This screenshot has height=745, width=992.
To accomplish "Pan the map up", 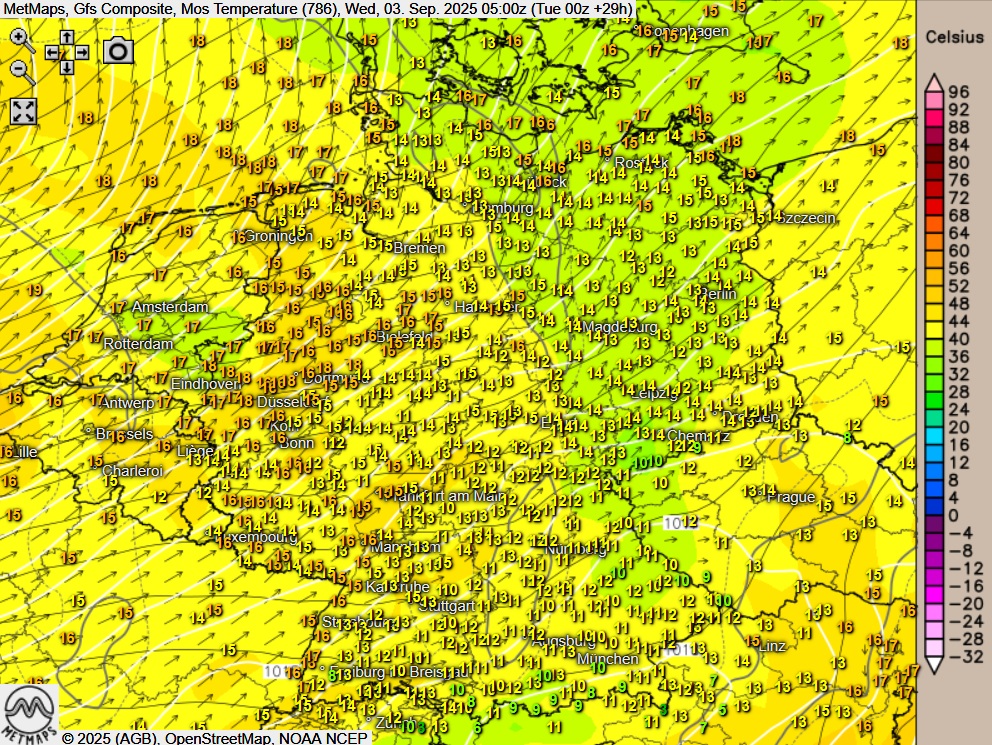I will click(x=67, y=36).
